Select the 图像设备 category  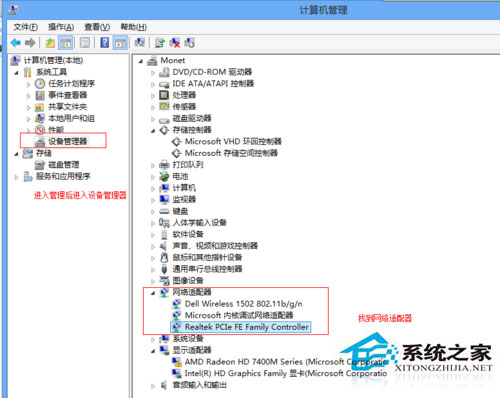[188, 280]
